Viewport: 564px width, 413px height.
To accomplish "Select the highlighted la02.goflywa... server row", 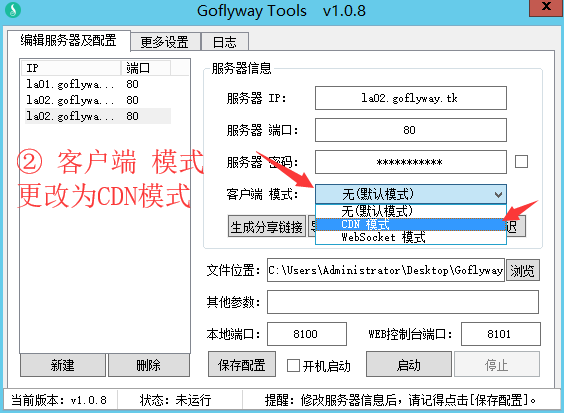I will [x=98, y=116].
